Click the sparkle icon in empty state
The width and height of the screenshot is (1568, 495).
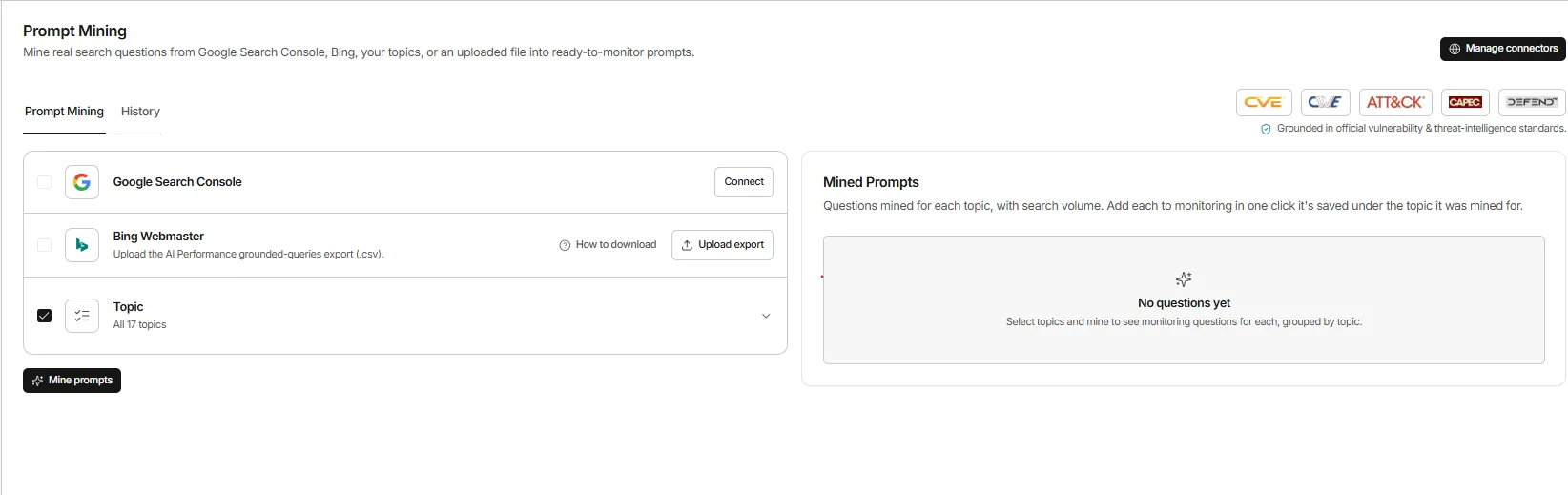pos(1184,279)
